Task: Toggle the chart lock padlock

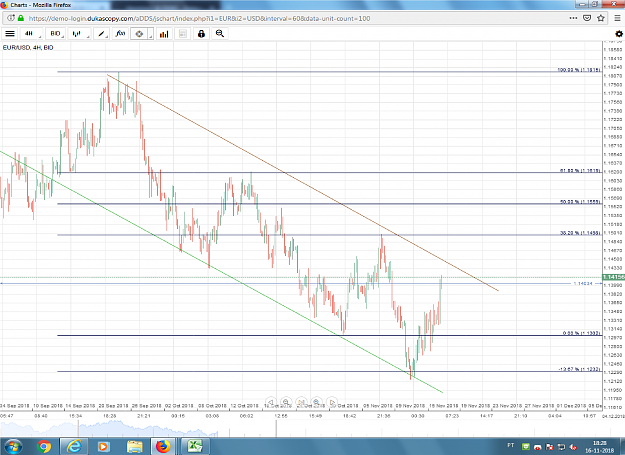Action: (201, 34)
